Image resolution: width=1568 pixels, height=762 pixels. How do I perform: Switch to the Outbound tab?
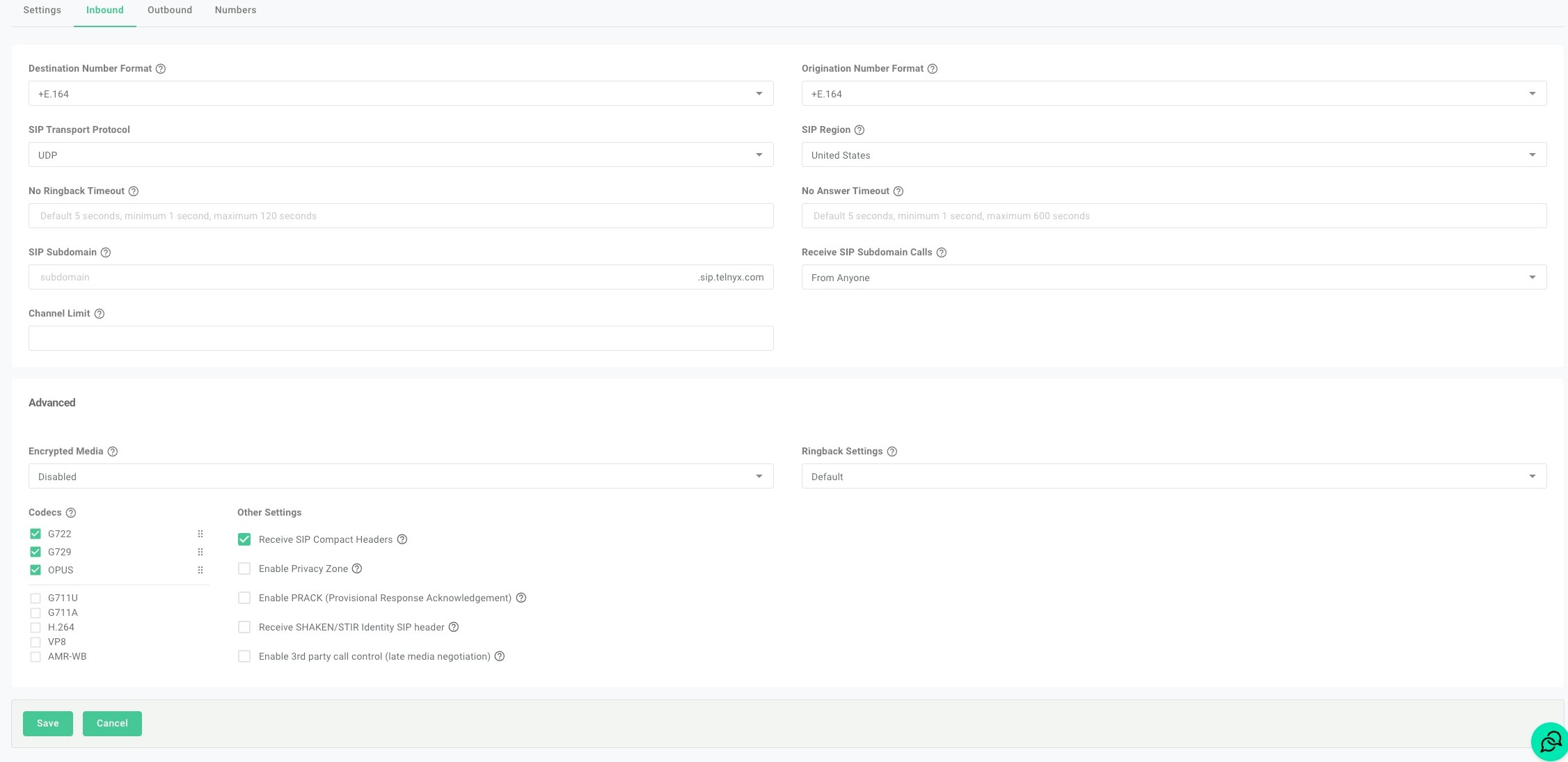coord(170,10)
